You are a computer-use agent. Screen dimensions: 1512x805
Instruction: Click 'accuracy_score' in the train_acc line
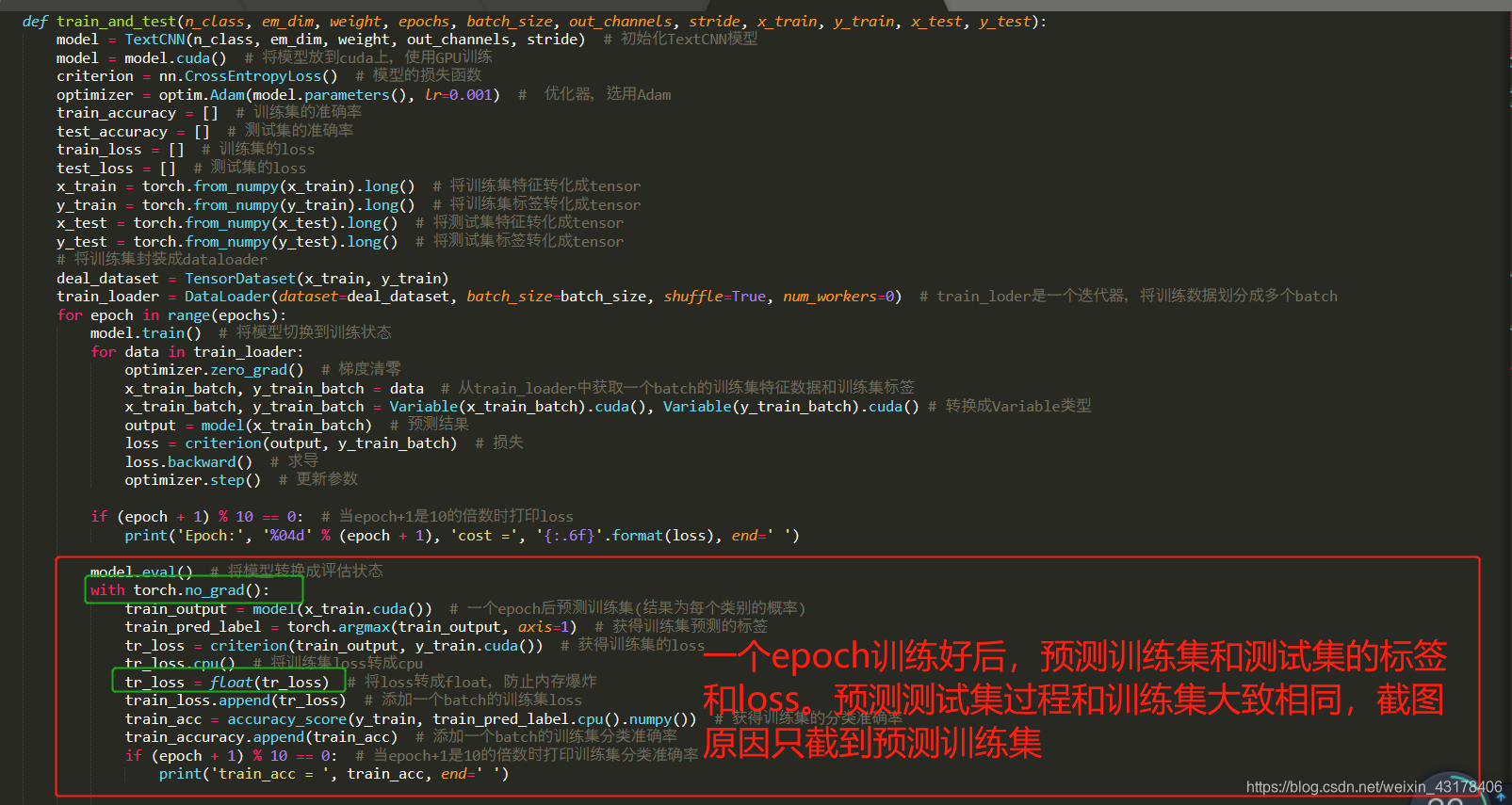pyautogui.click(x=287, y=719)
